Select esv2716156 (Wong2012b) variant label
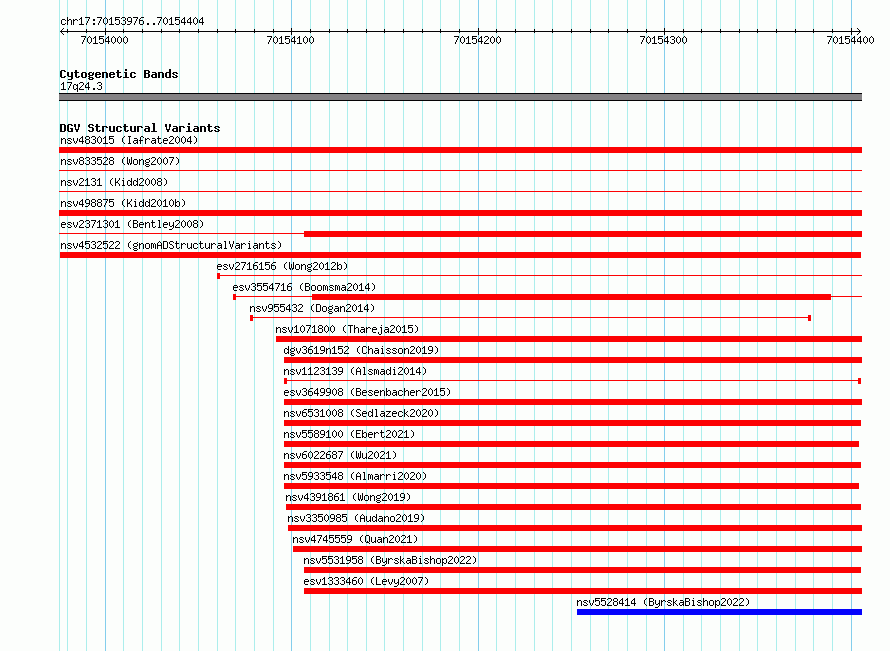Screen dimensions: 890x651 282,266
